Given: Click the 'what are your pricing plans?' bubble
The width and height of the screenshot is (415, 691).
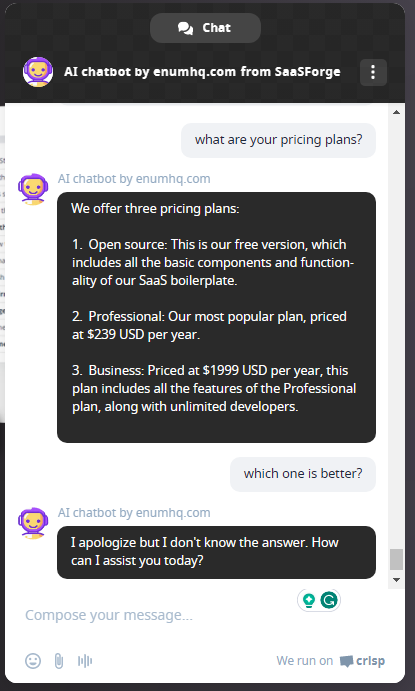Looking at the screenshot, I should tap(278, 140).
